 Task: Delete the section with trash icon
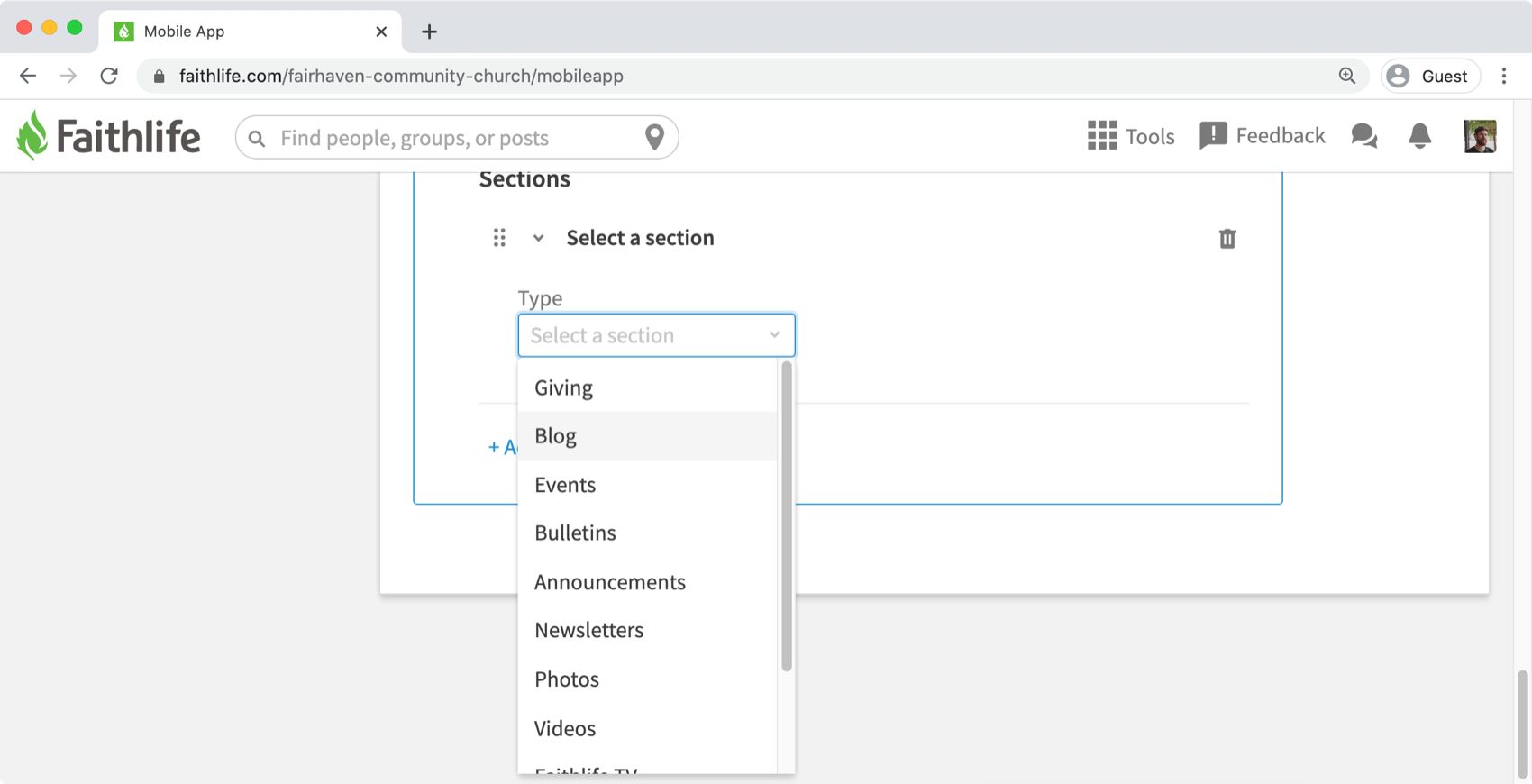point(1227,239)
